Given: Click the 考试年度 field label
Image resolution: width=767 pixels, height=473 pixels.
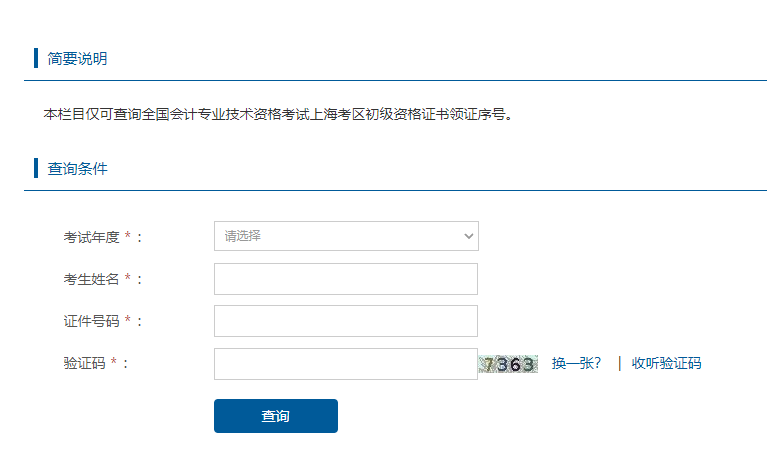Looking at the screenshot, I should pos(91,237).
